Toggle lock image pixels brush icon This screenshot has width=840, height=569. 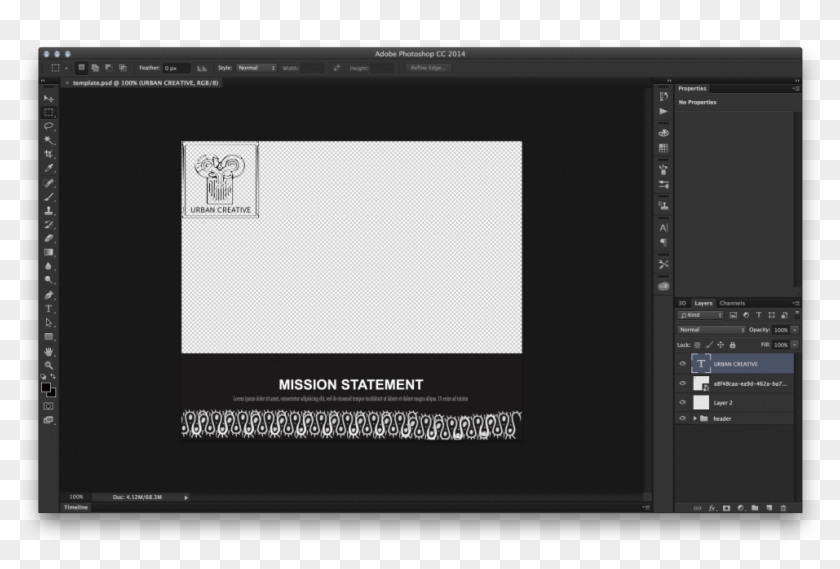[709, 345]
